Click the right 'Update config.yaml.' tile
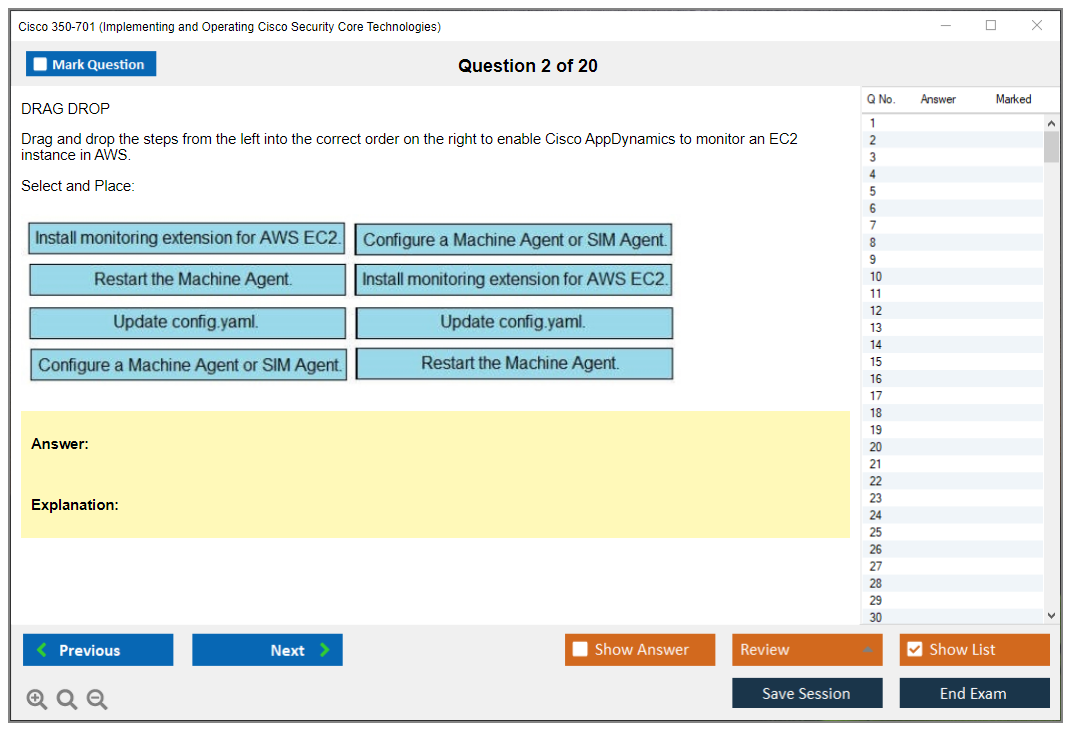Screen dimensions: 1075x735 (514, 322)
